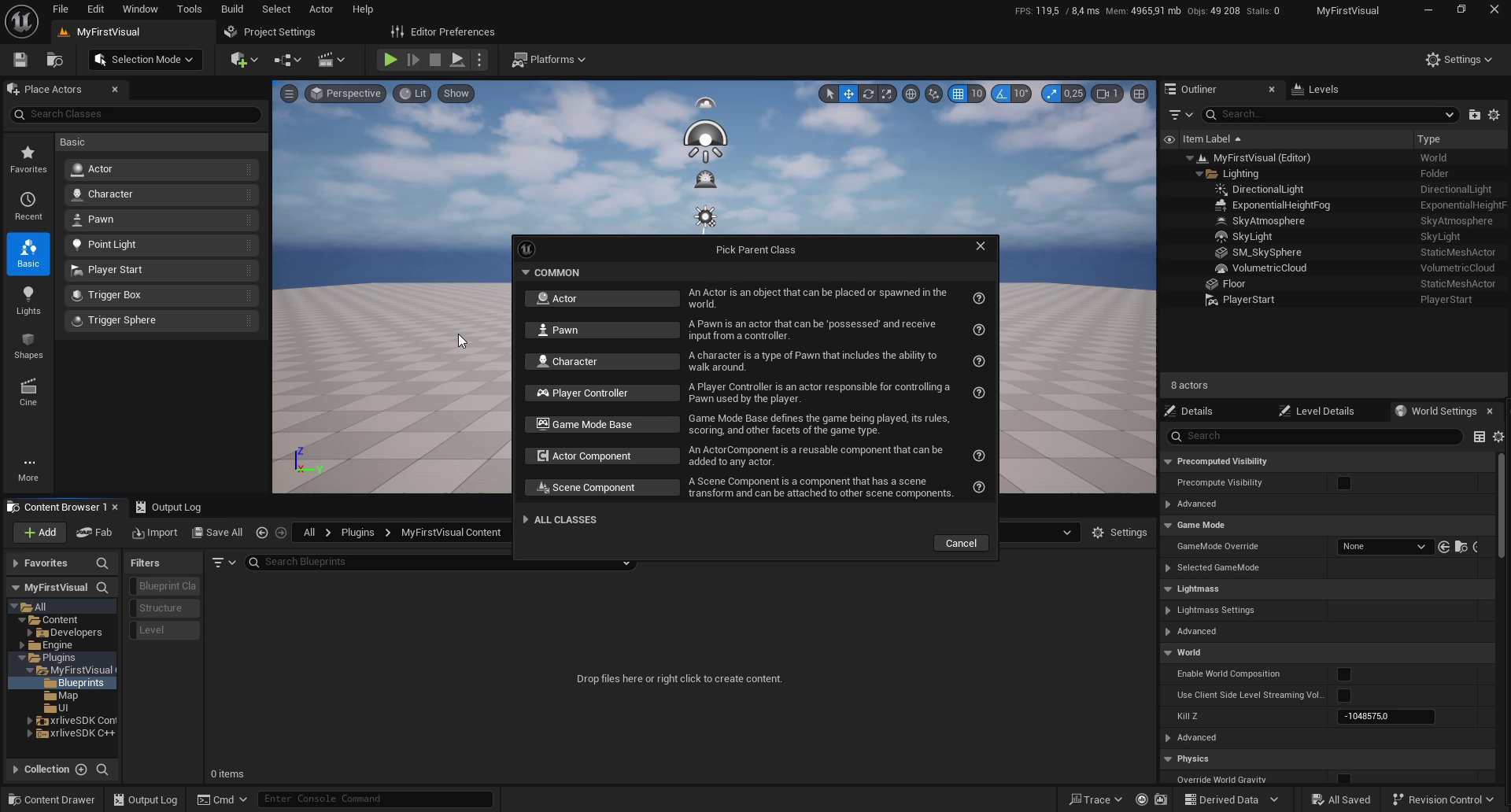Screen dimensions: 1511x812
Task: Select Cine category in Place Actors
Action: tap(28, 392)
